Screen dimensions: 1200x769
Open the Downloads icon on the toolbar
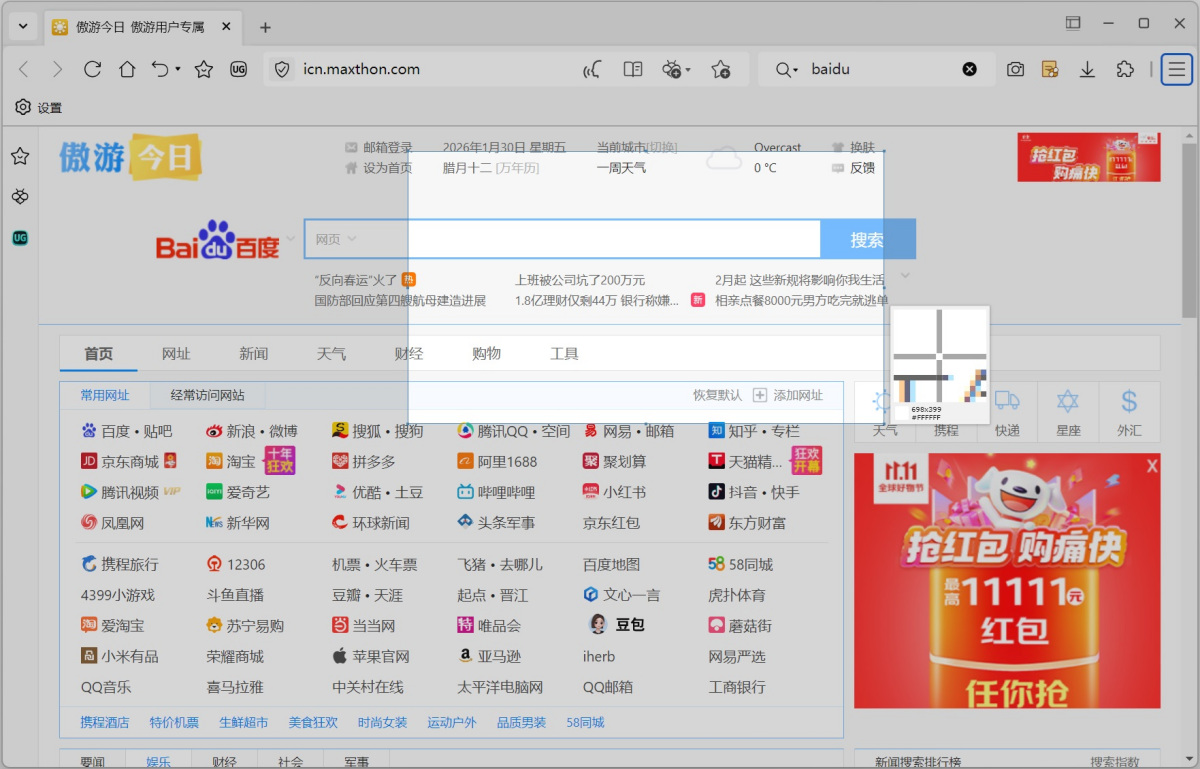1087,69
